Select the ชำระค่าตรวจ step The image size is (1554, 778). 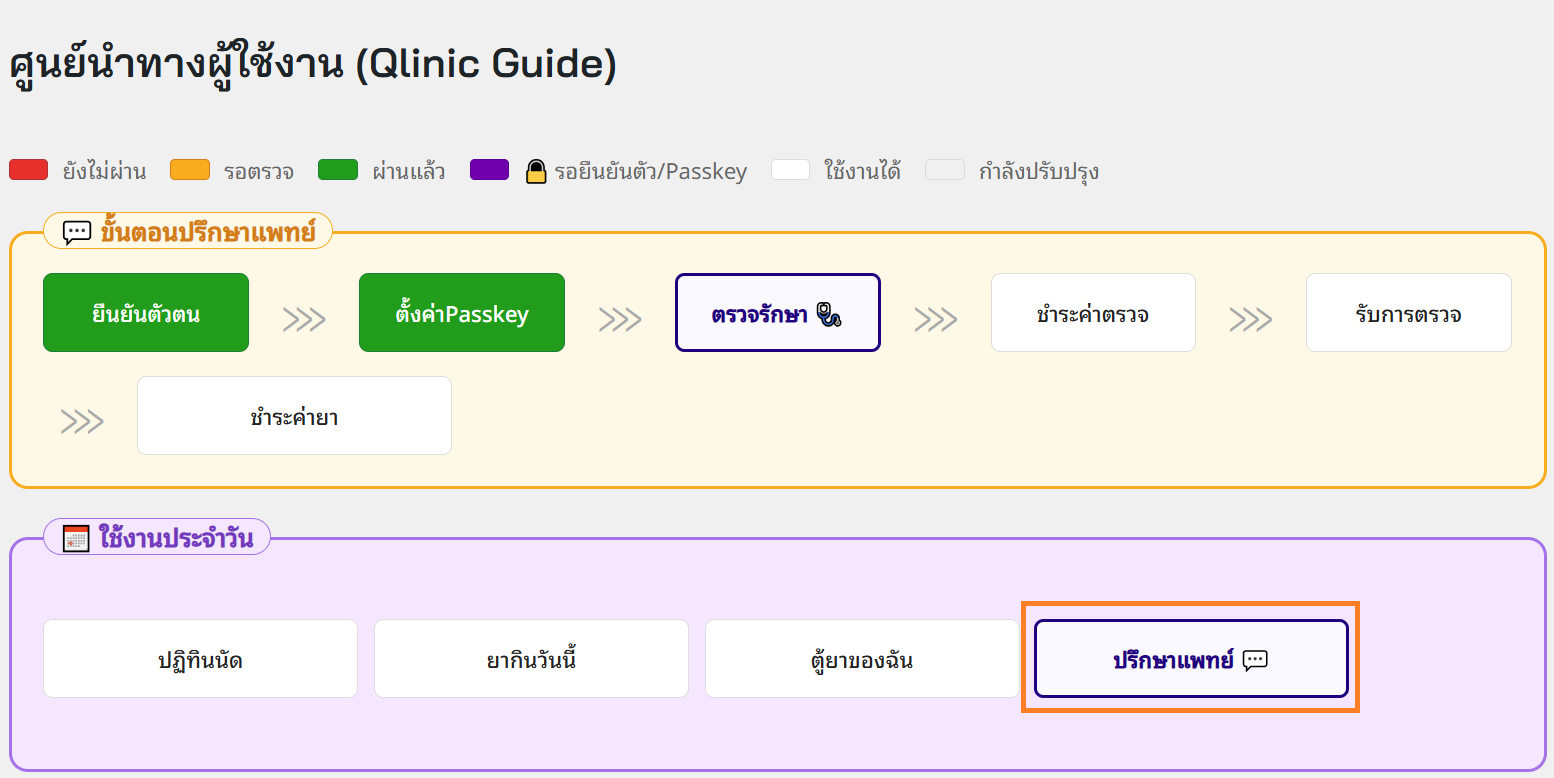(x=1093, y=313)
